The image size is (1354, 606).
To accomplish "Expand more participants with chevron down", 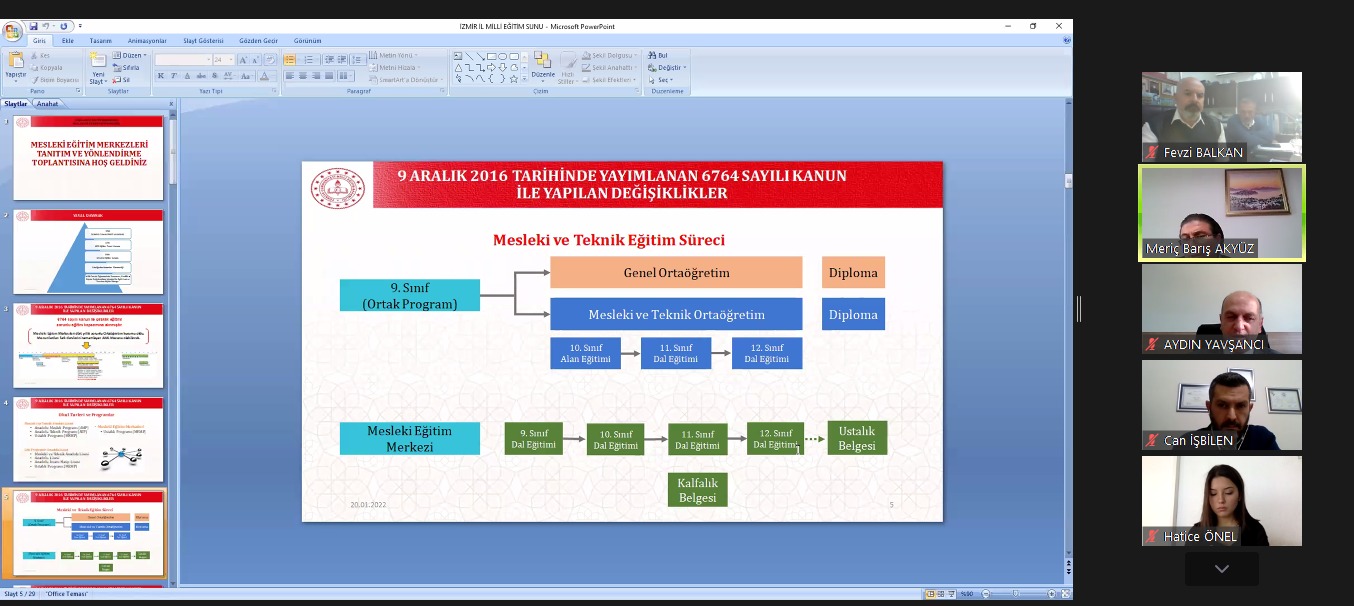I will pyautogui.click(x=1221, y=568).
